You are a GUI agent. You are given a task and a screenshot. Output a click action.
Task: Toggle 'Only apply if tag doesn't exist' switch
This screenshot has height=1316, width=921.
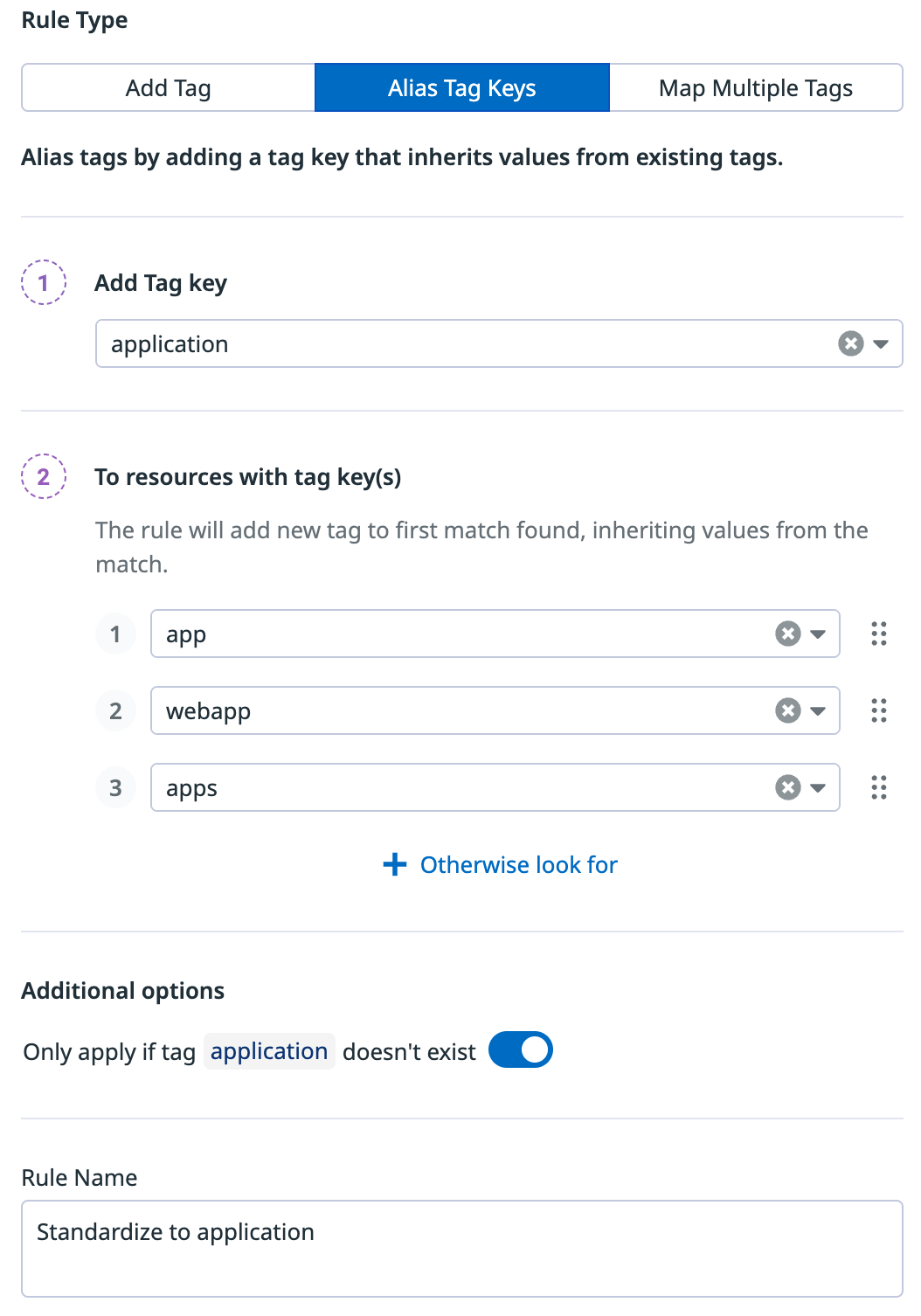click(x=521, y=1050)
